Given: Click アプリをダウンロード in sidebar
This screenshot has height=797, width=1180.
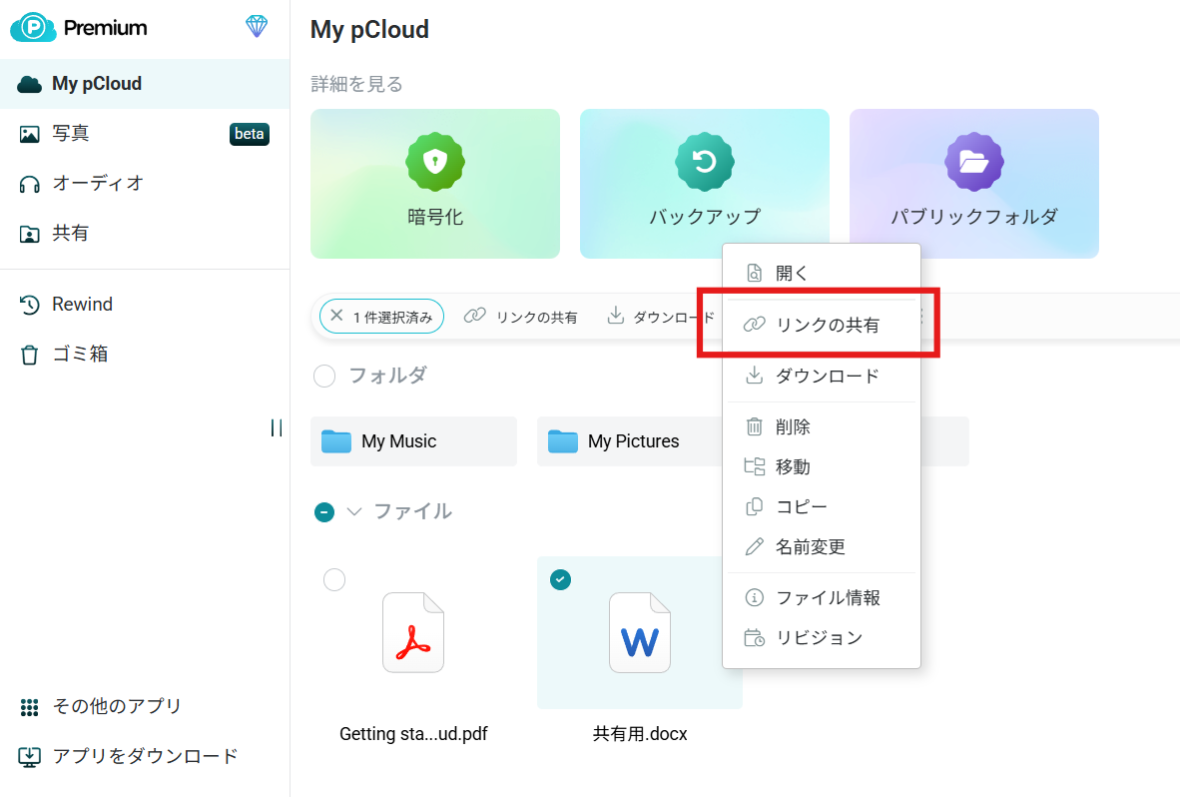Looking at the screenshot, I should (x=145, y=756).
